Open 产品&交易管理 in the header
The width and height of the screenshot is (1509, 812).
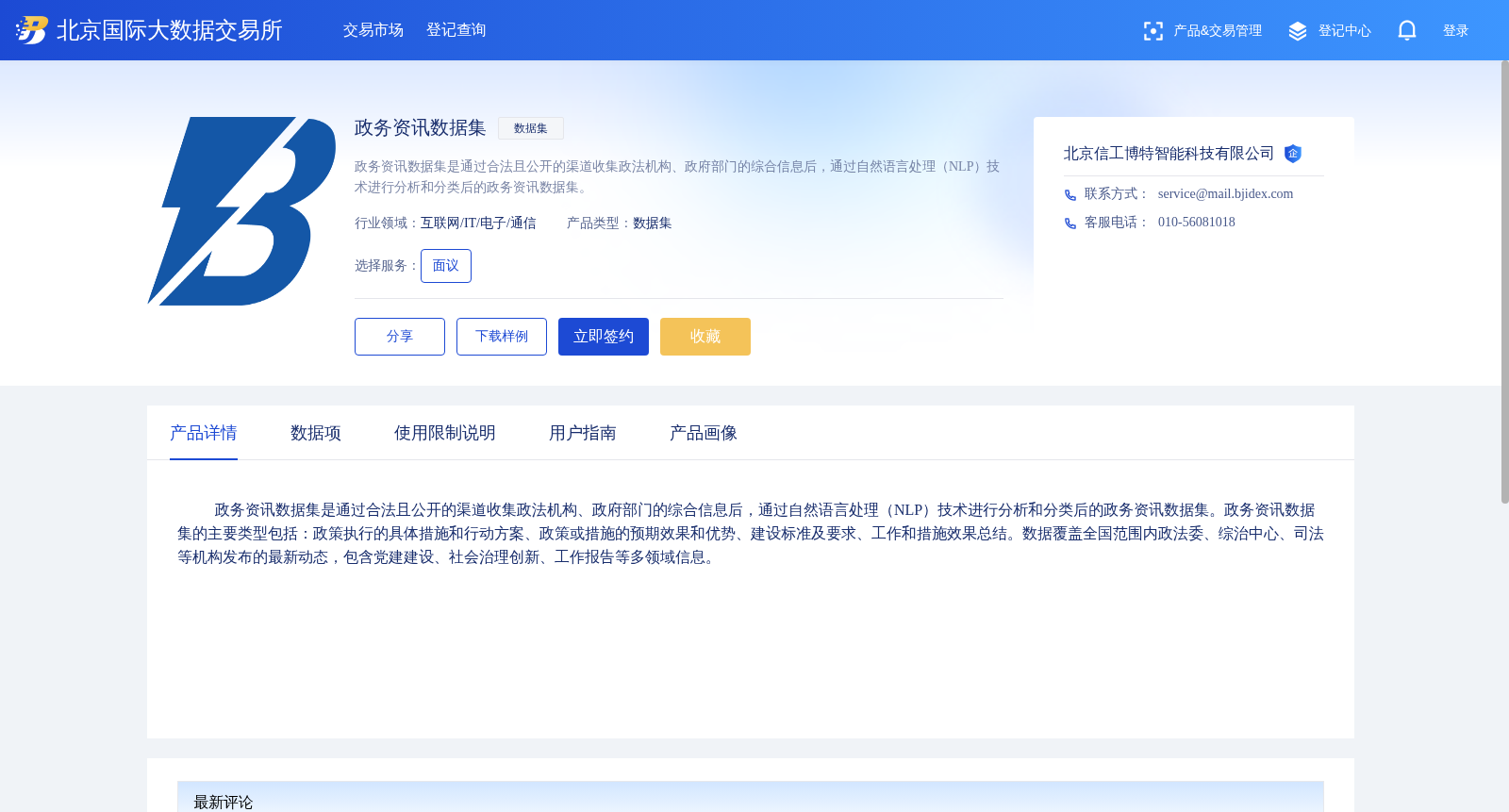pos(1218,31)
